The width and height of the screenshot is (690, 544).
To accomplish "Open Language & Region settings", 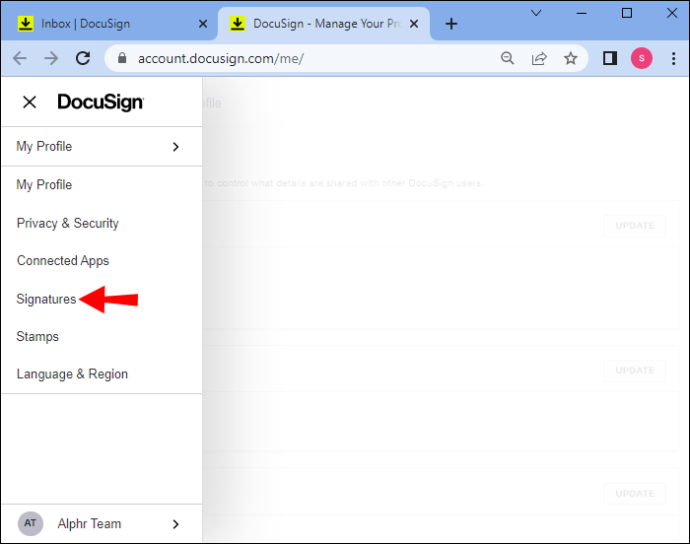I will tap(72, 374).
